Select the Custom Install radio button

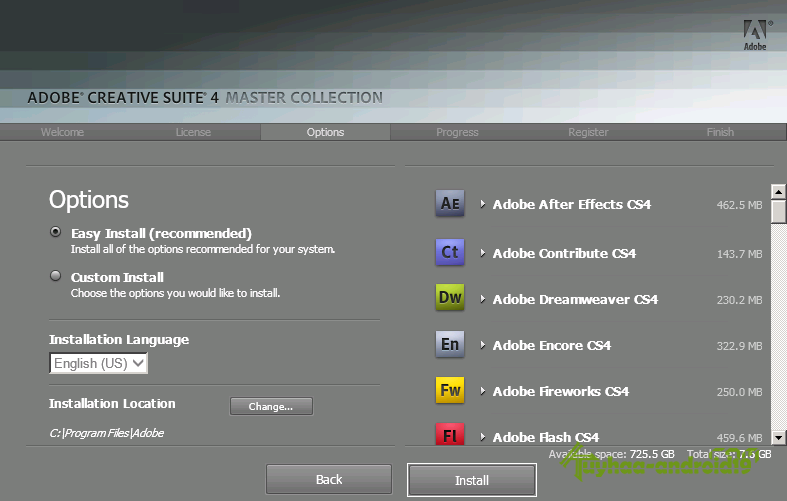pyautogui.click(x=56, y=276)
